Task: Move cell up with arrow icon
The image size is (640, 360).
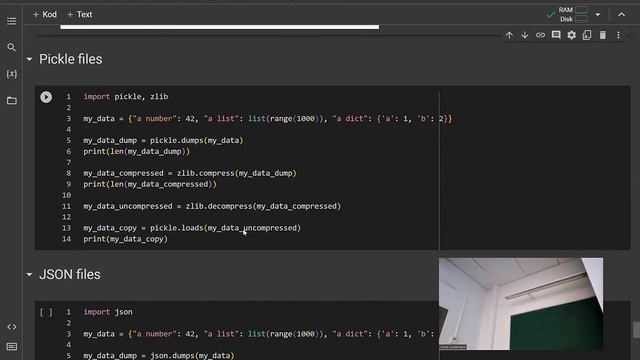Action: pos(509,36)
